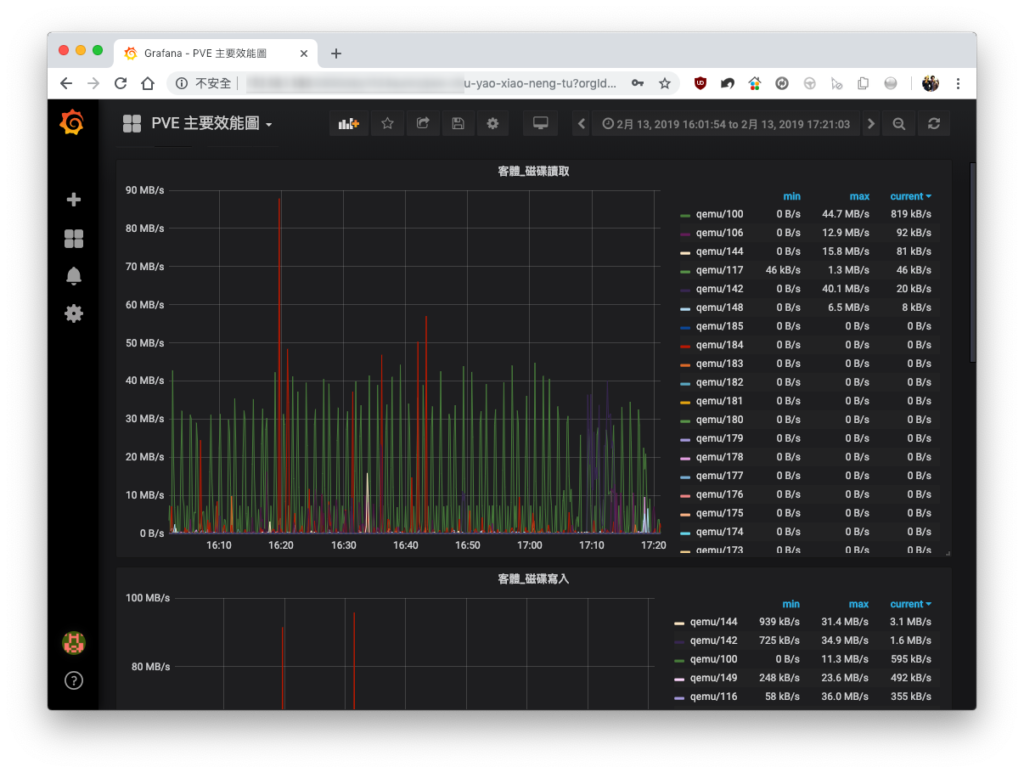Sort disk write legend by current column
The height and width of the screenshot is (773, 1024).
(x=910, y=605)
